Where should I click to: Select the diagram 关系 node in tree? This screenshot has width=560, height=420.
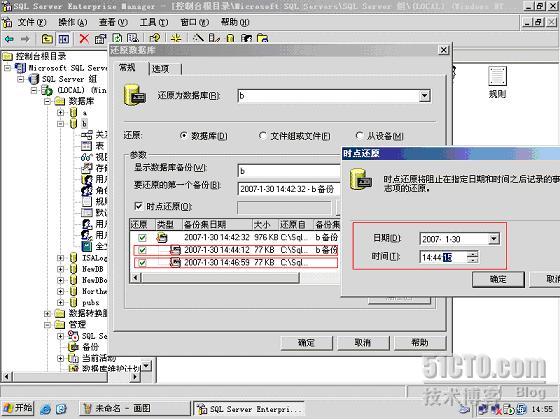86,135
